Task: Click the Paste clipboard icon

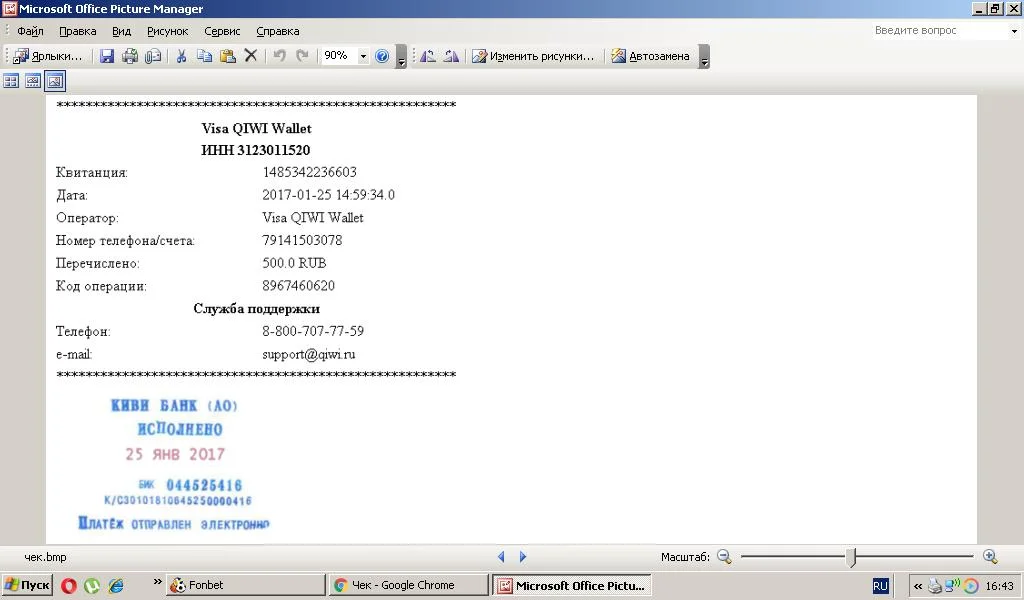Action: pos(227,56)
